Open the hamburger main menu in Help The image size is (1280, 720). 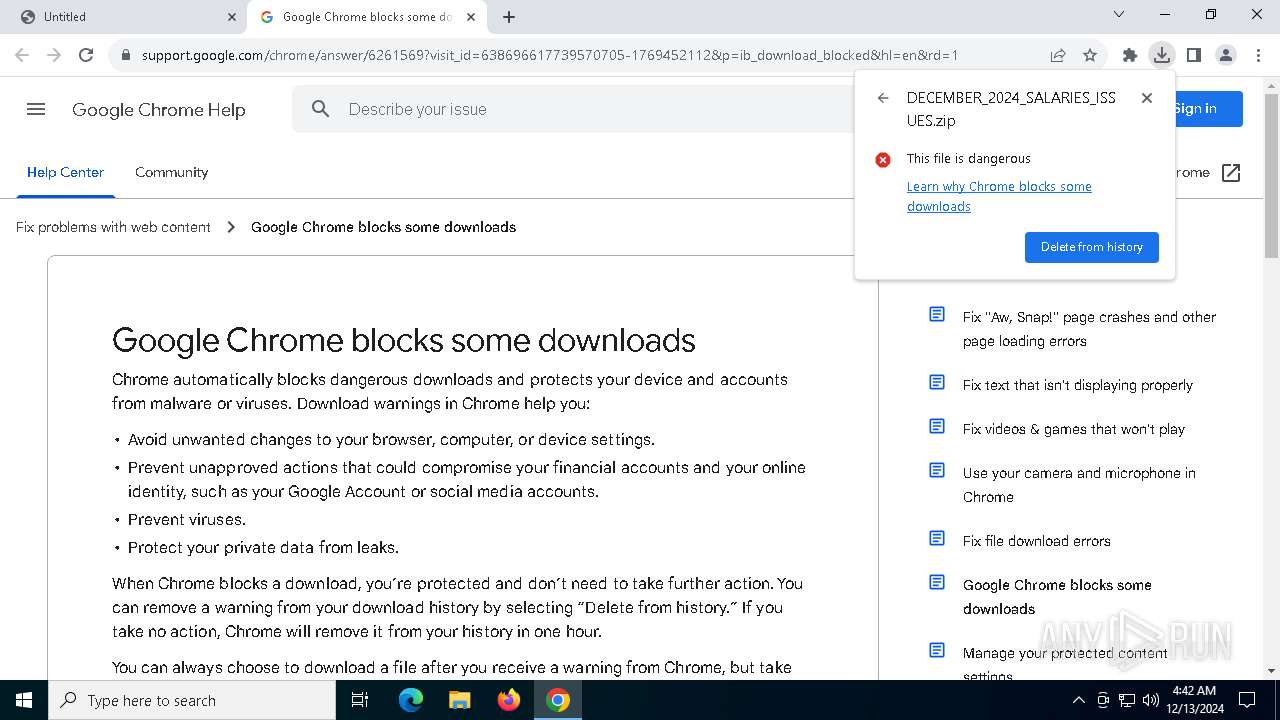(36, 109)
